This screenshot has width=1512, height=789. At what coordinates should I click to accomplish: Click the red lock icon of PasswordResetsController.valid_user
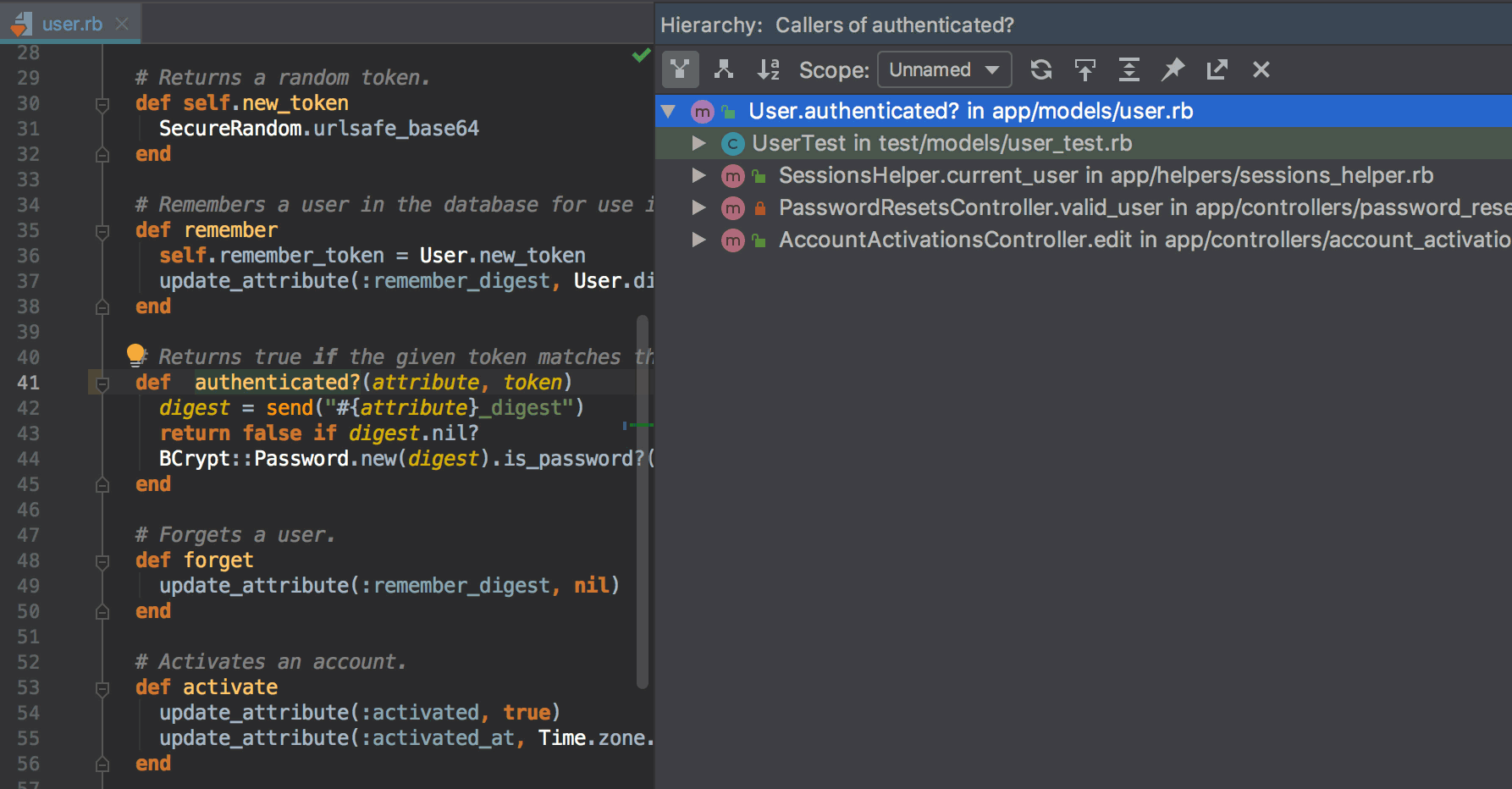(760, 208)
